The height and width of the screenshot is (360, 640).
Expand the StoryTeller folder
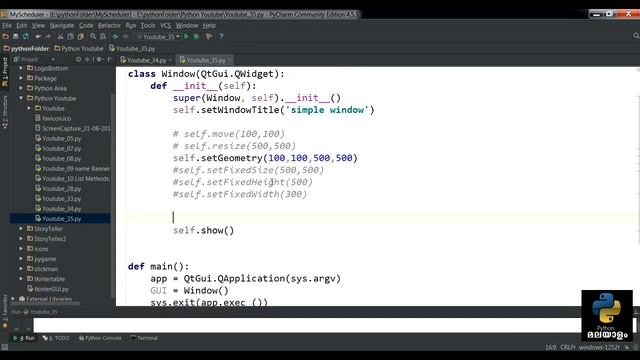tap(21, 229)
